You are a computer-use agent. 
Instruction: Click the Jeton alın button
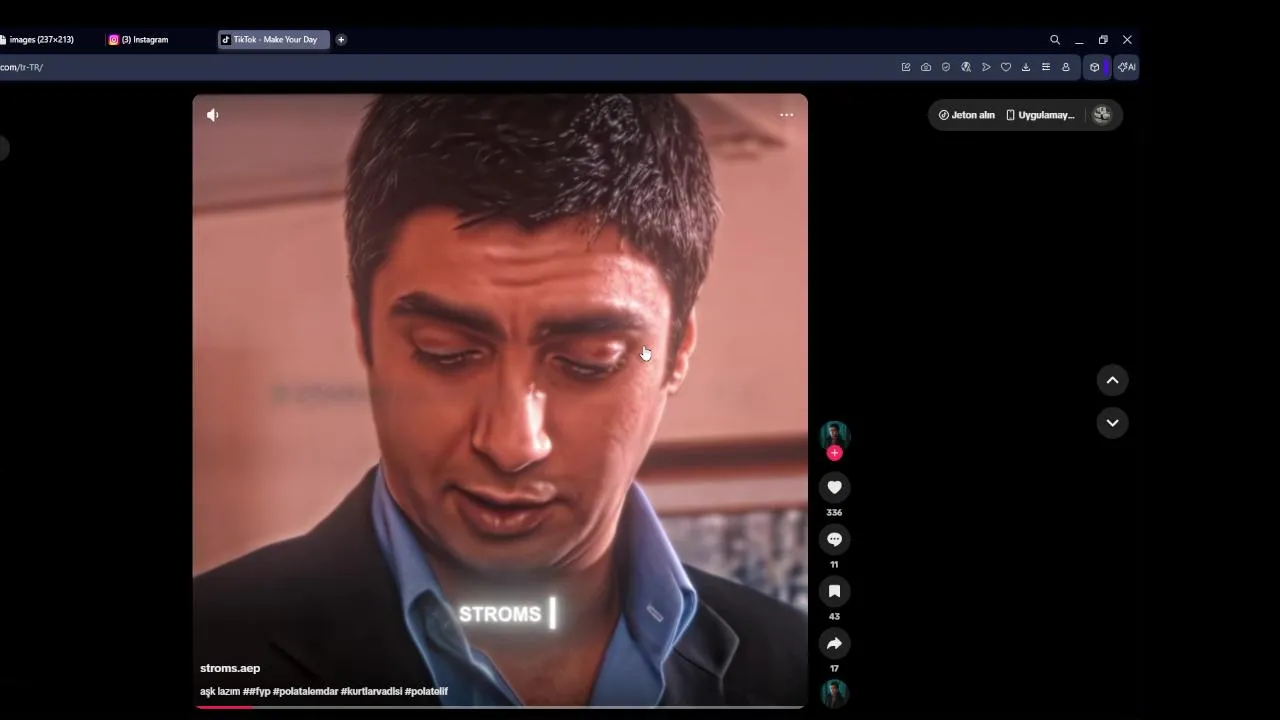point(966,115)
